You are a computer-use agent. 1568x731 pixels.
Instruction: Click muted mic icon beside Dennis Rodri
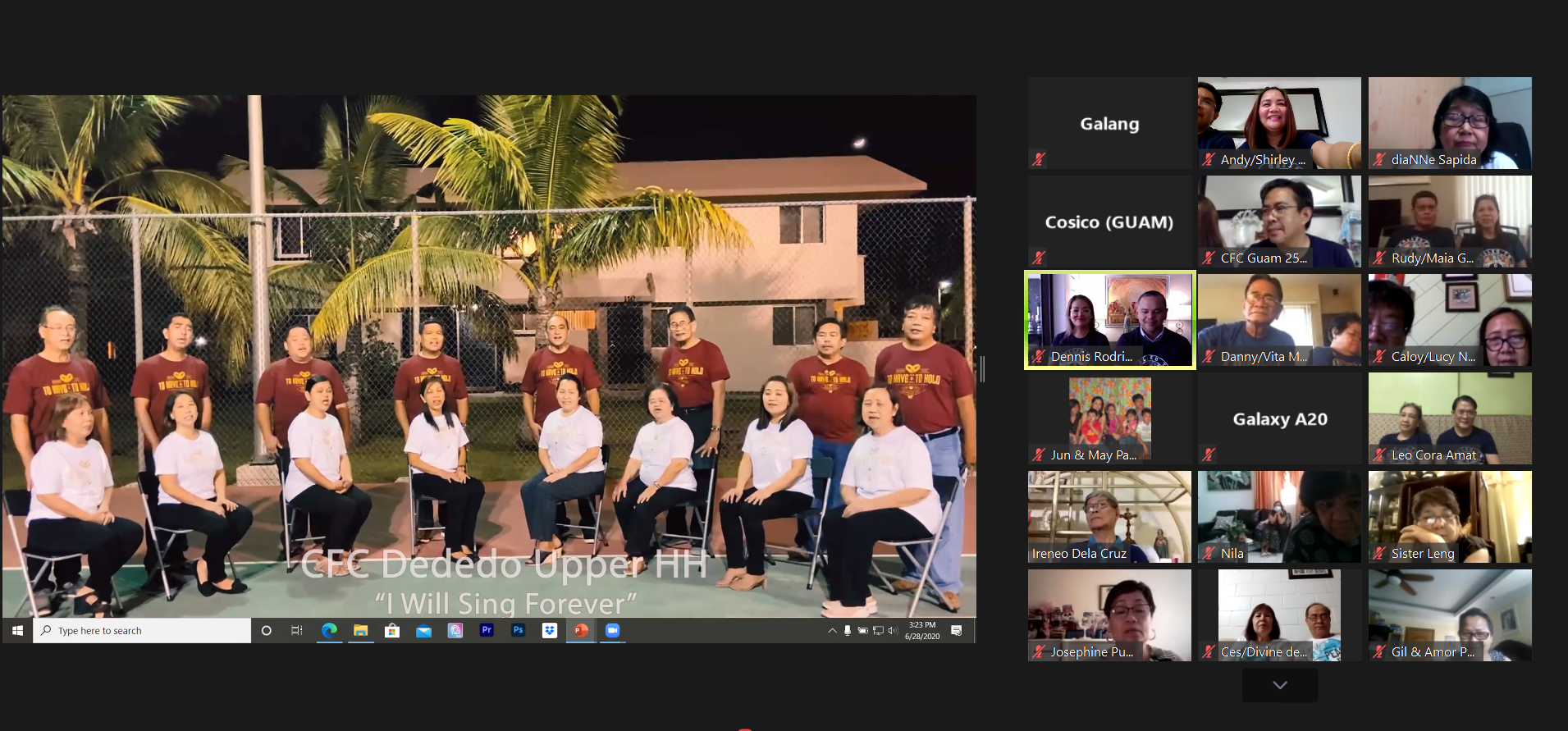pos(1039,356)
